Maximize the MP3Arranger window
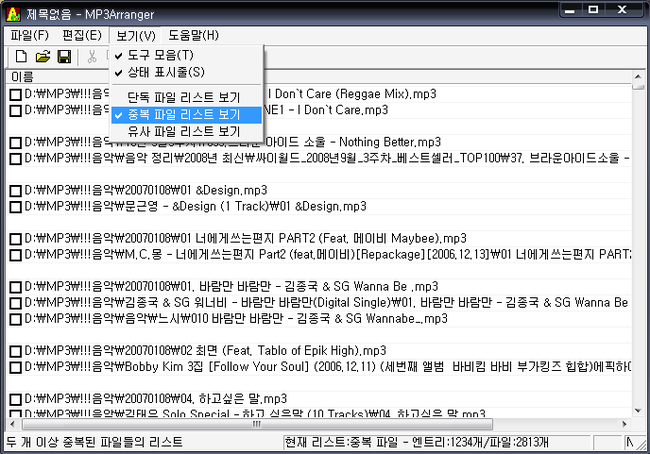This screenshot has height=454, width=650. tap(594, 10)
